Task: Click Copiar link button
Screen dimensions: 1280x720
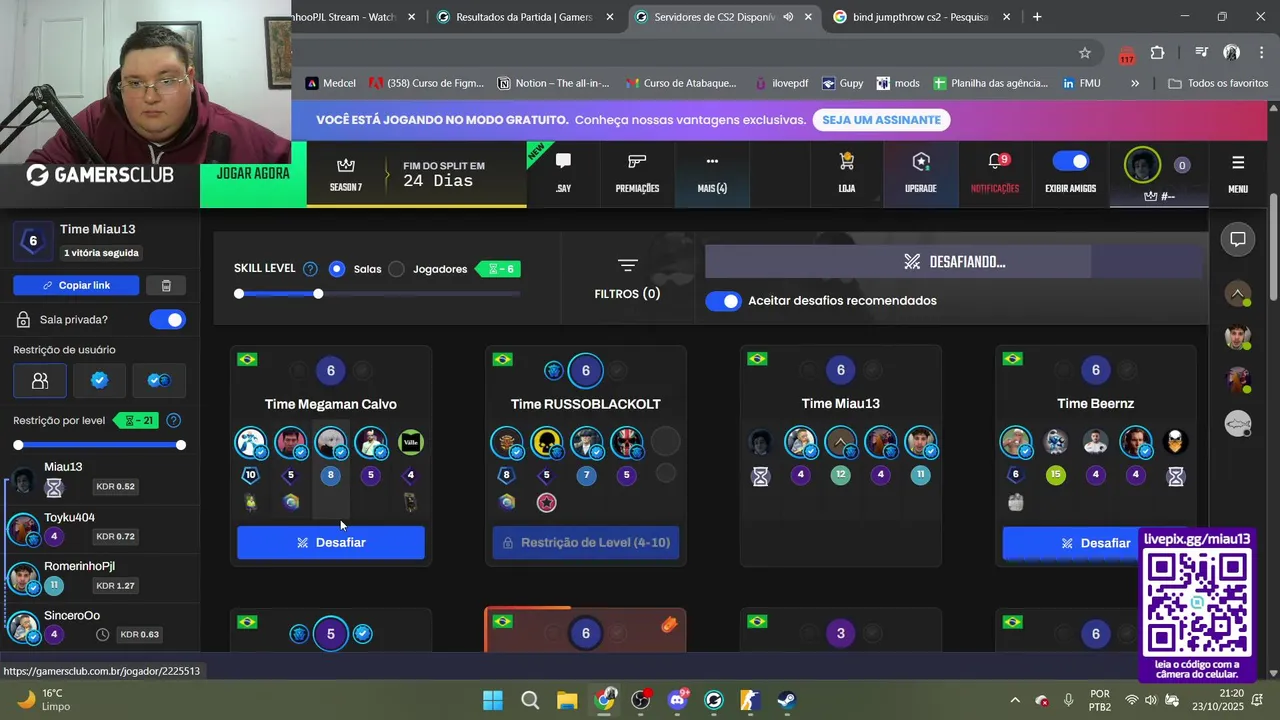Action: coord(77,285)
